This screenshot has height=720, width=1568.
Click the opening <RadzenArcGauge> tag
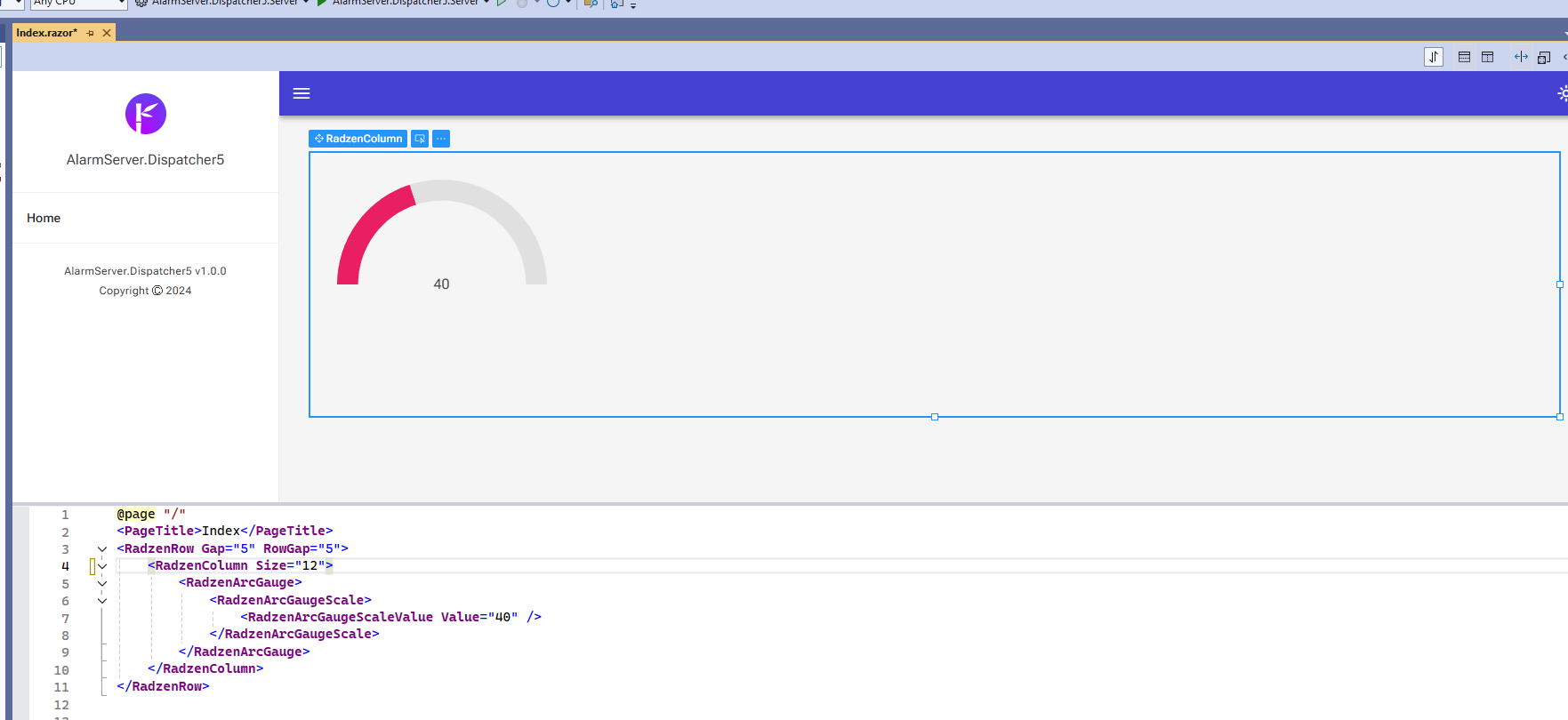240,582
